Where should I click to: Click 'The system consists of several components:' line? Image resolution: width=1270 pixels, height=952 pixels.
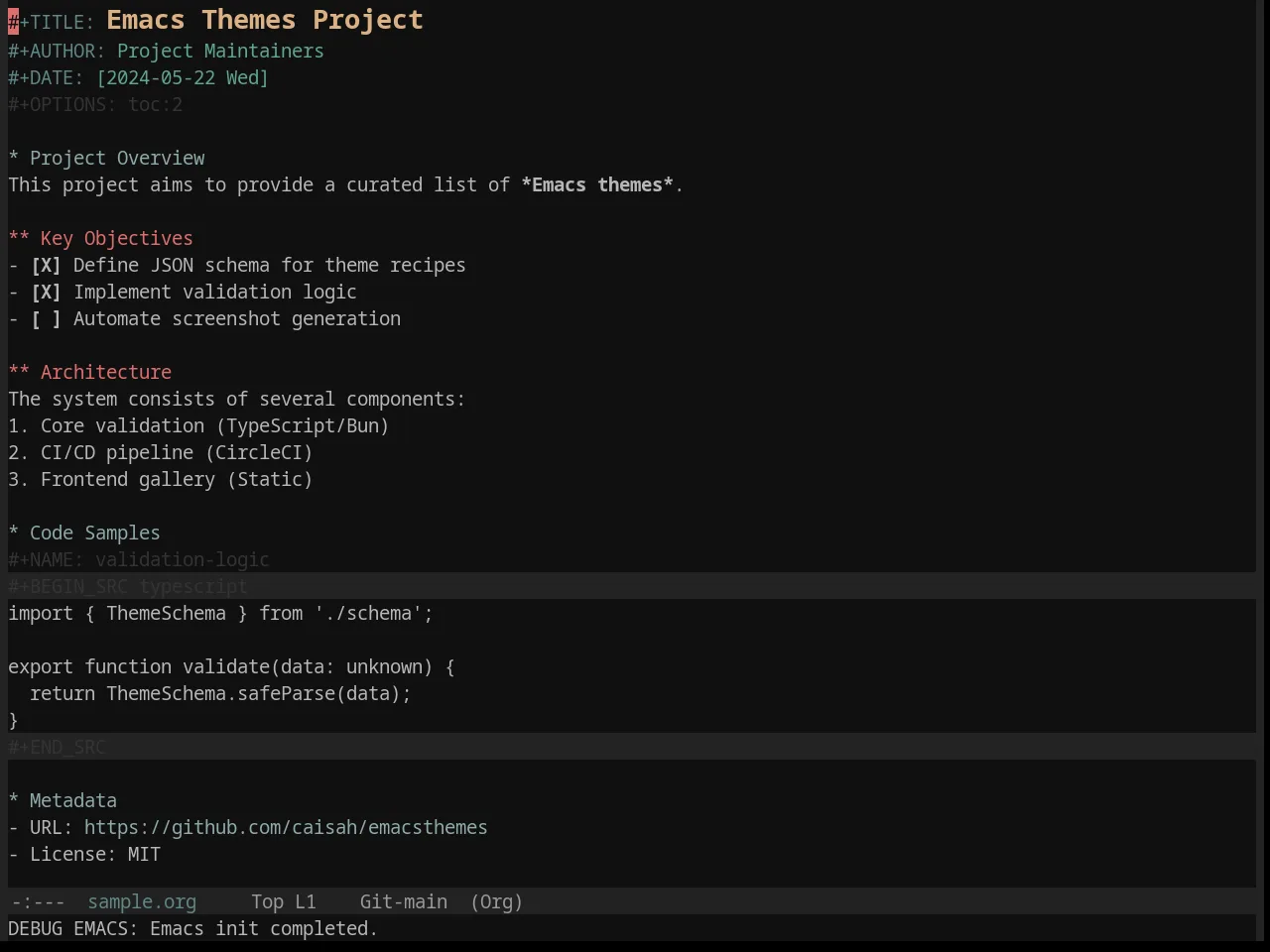[x=237, y=400]
